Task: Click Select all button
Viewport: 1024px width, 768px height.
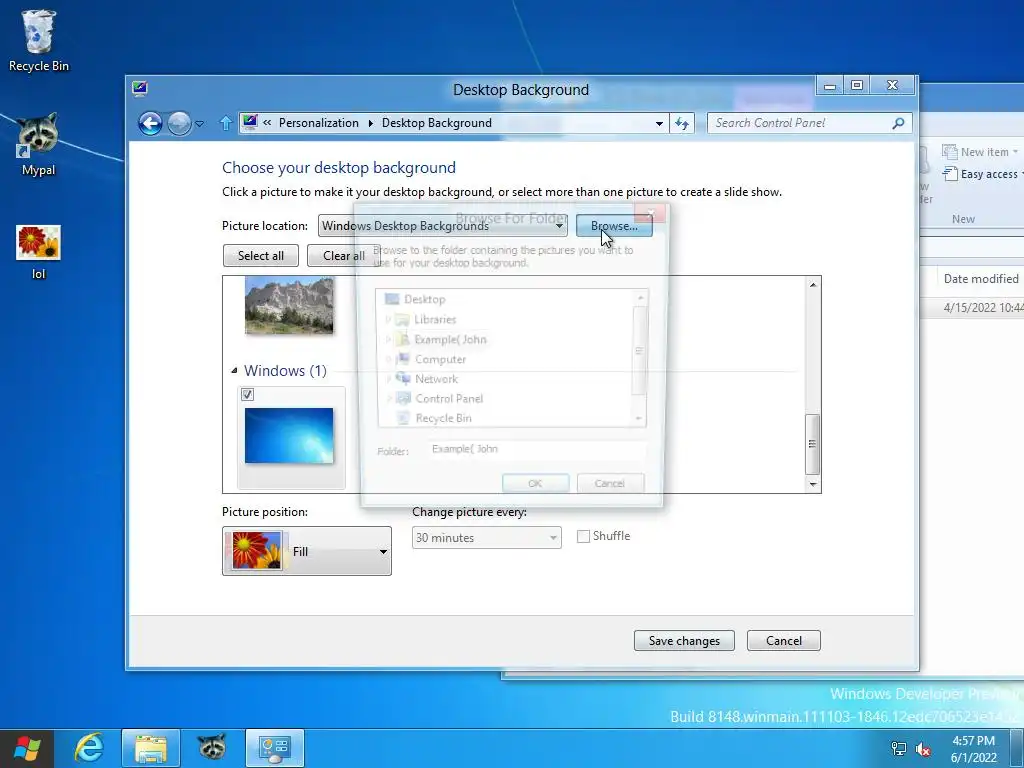Action: coord(261,255)
